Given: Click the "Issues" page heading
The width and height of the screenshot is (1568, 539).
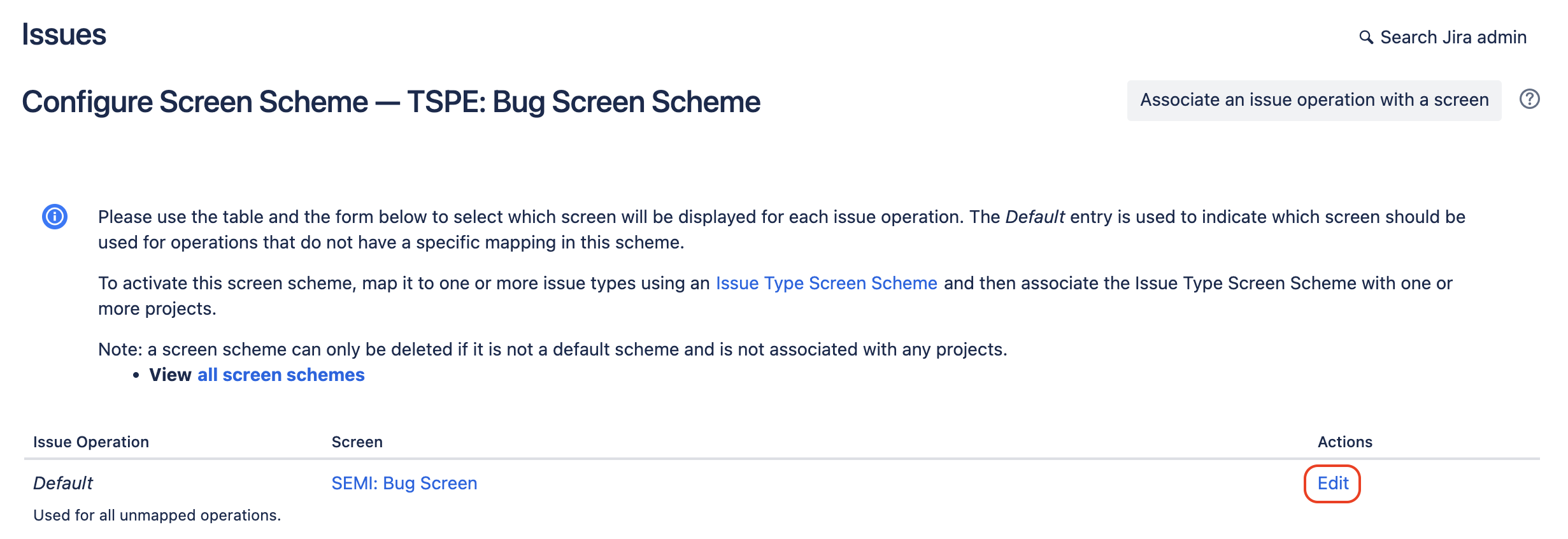Looking at the screenshot, I should pyautogui.click(x=64, y=34).
